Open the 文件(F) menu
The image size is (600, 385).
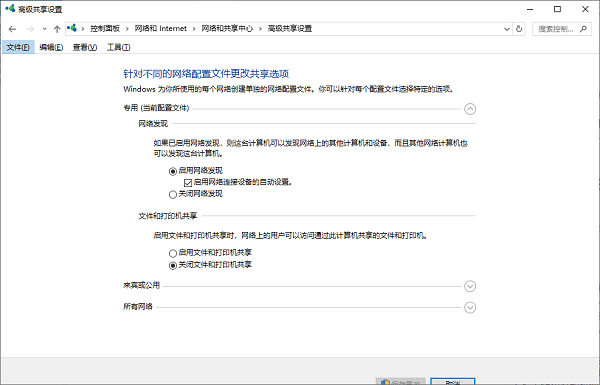[x=18, y=47]
